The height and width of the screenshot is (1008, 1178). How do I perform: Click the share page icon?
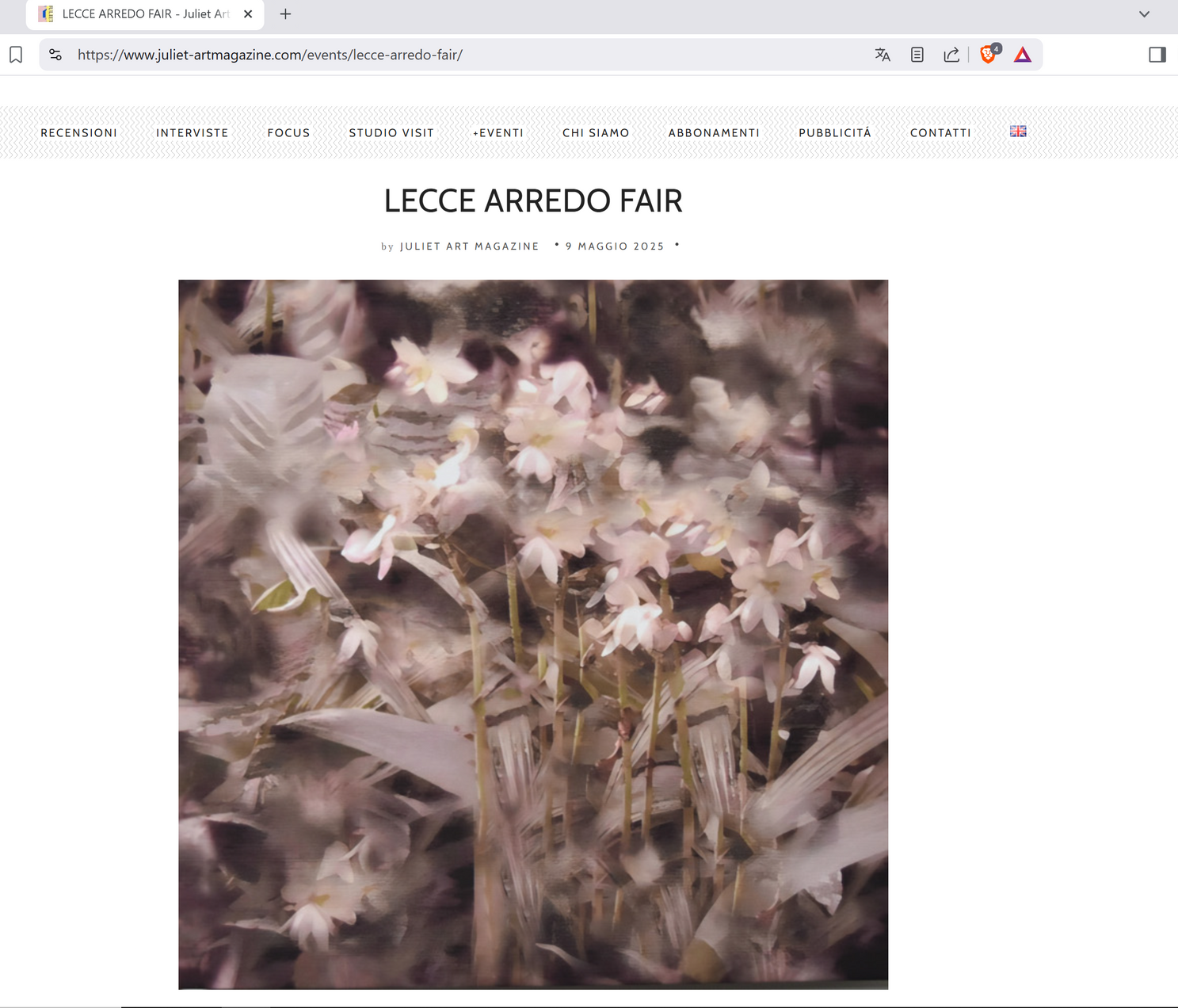[951, 55]
